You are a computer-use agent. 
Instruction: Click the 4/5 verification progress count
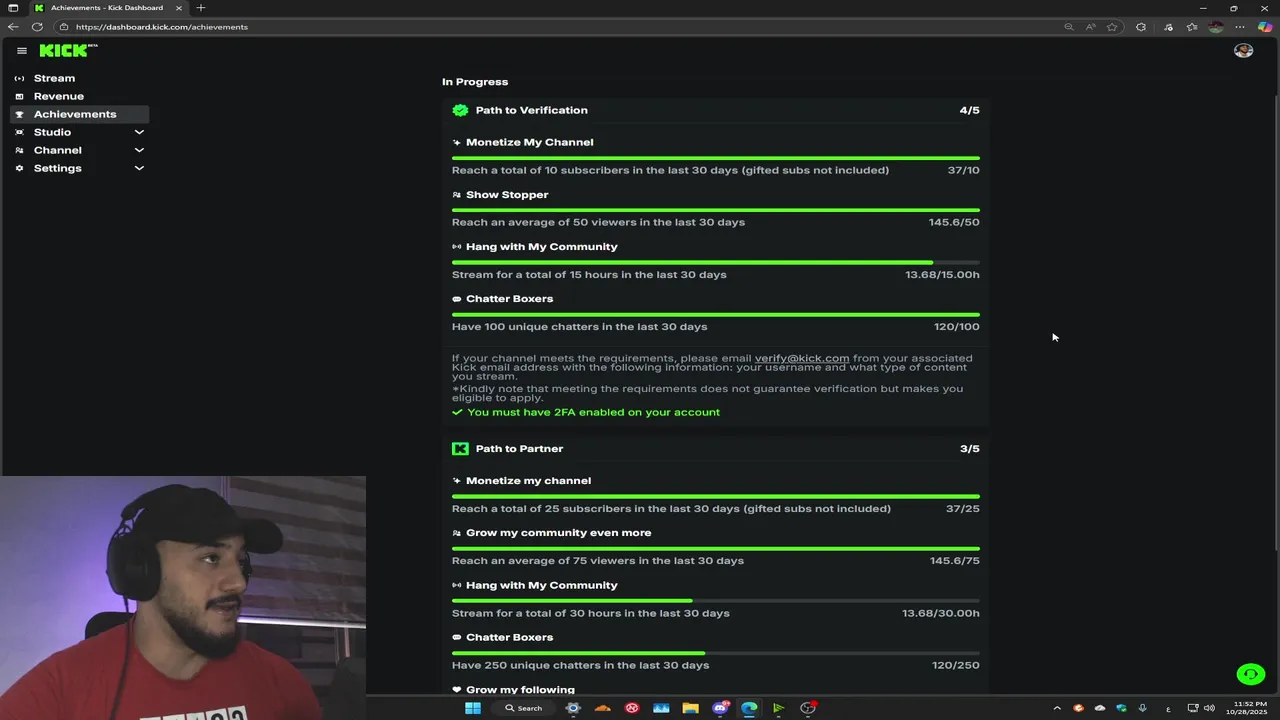pos(969,110)
